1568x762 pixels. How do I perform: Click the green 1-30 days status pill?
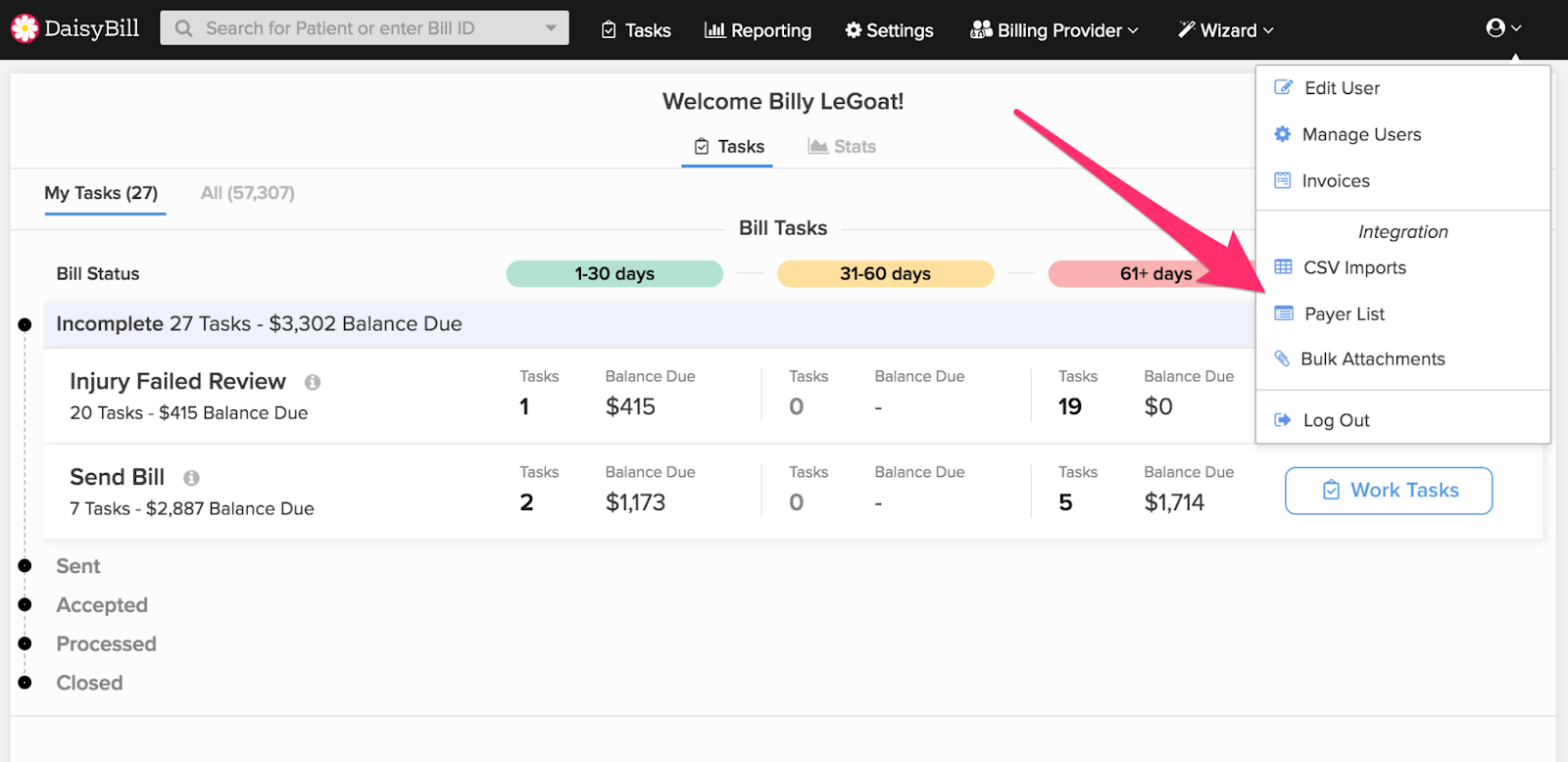(614, 274)
